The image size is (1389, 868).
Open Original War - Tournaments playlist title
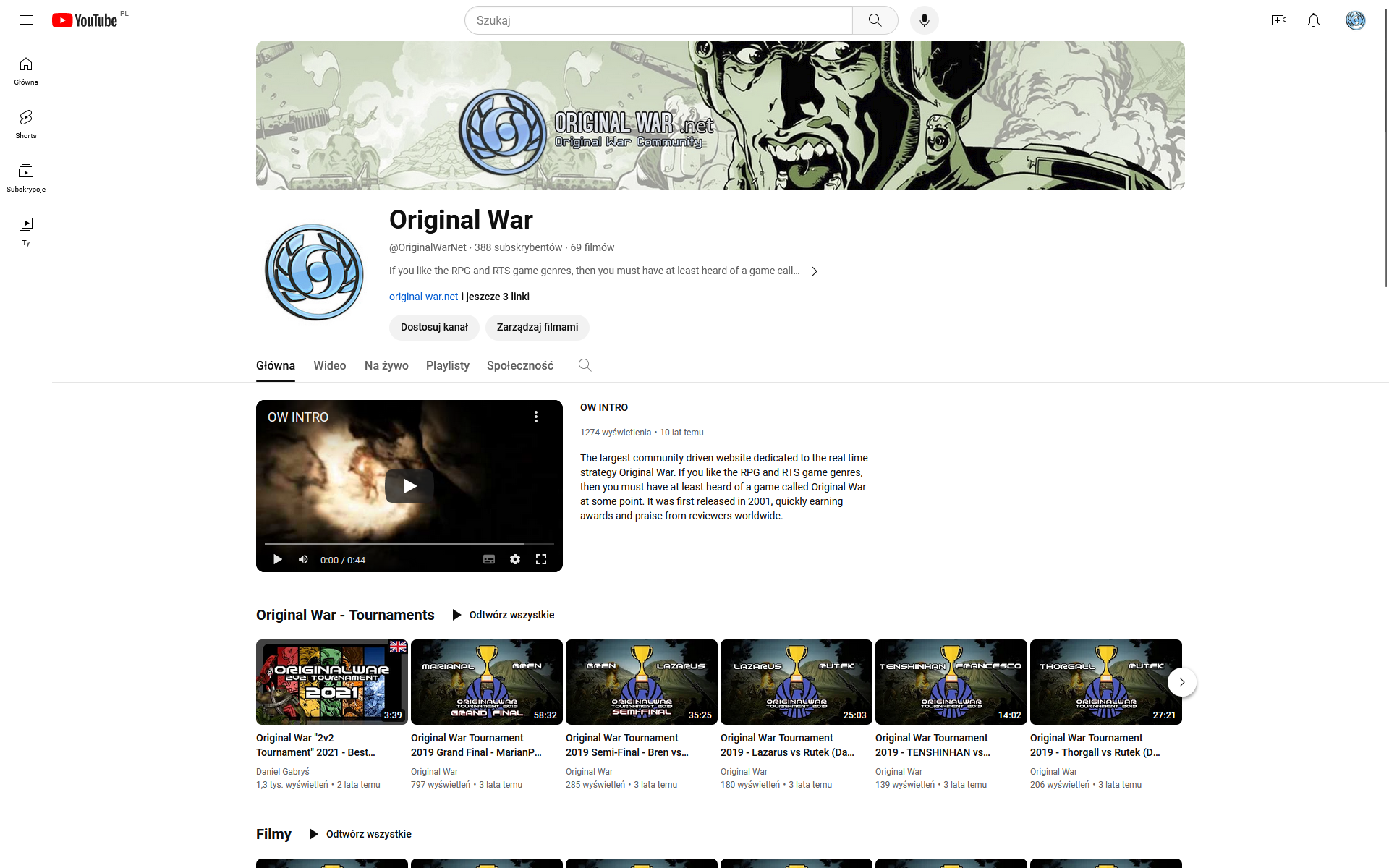[345, 615]
